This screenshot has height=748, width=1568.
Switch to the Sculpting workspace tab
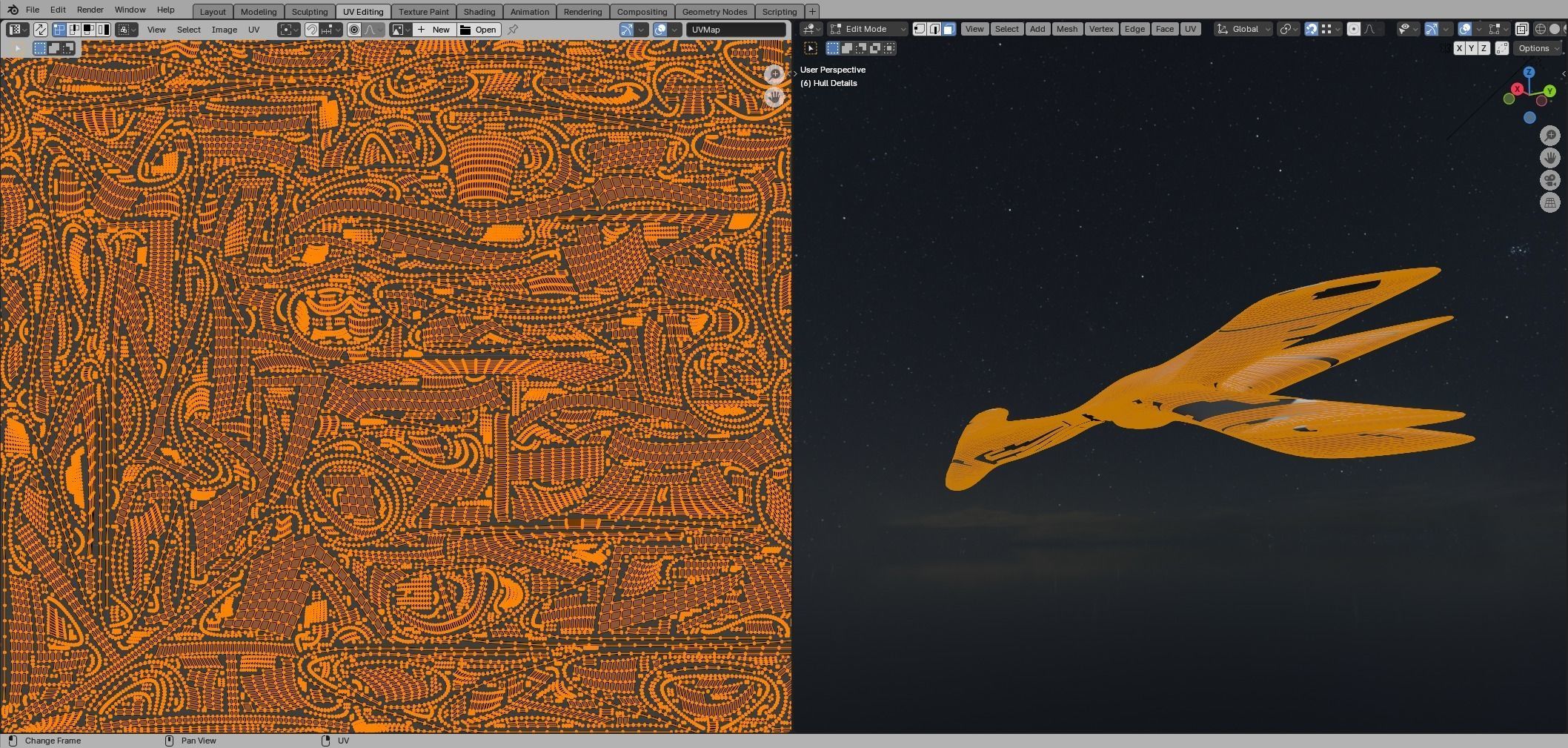click(x=310, y=12)
